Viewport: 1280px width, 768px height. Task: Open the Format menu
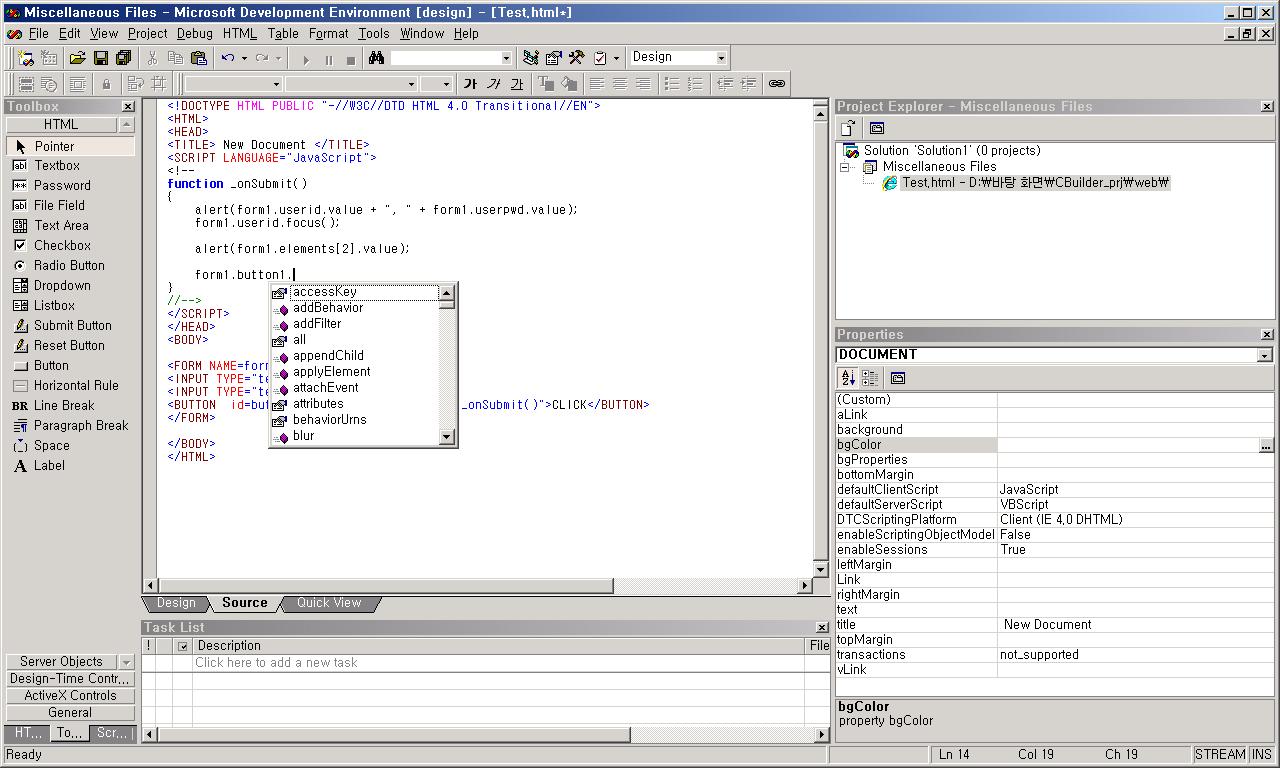click(x=328, y=33)
